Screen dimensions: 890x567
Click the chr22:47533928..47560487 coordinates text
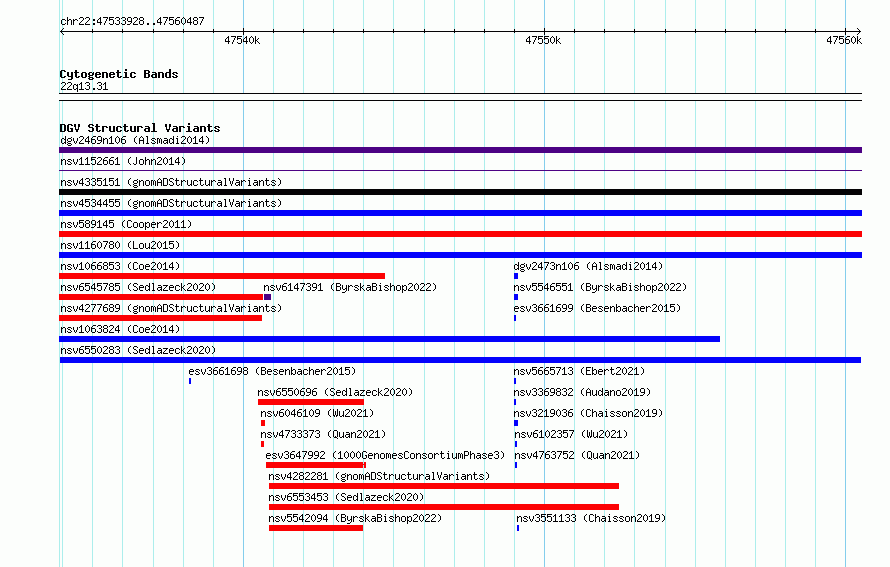132,21
